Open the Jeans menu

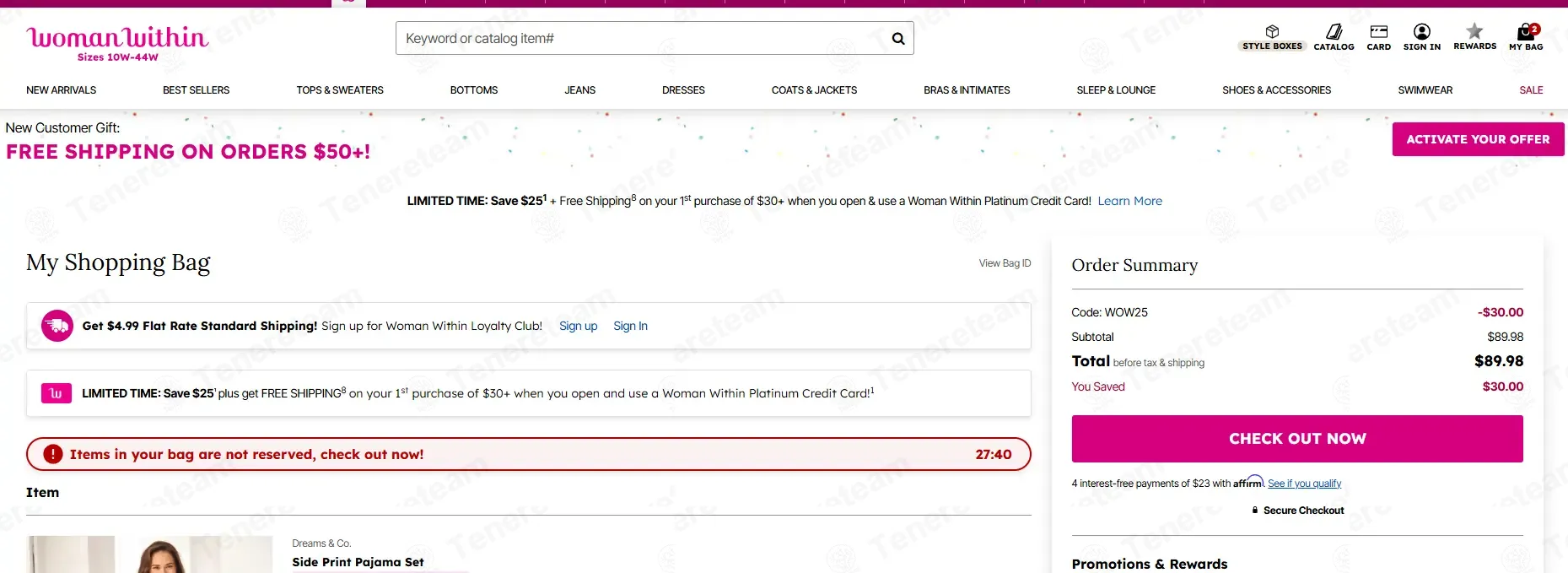[x=580, y=90]
